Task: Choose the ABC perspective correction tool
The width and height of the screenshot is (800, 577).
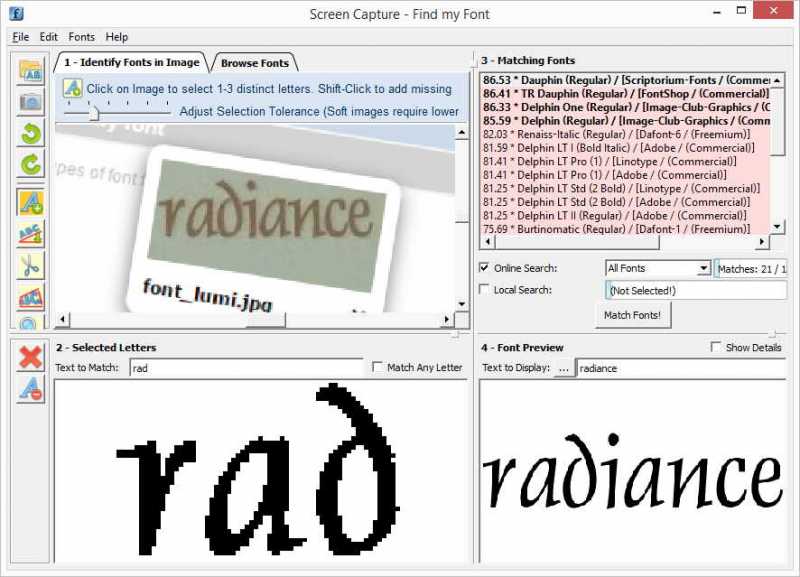Action: [x=31, y=297]
